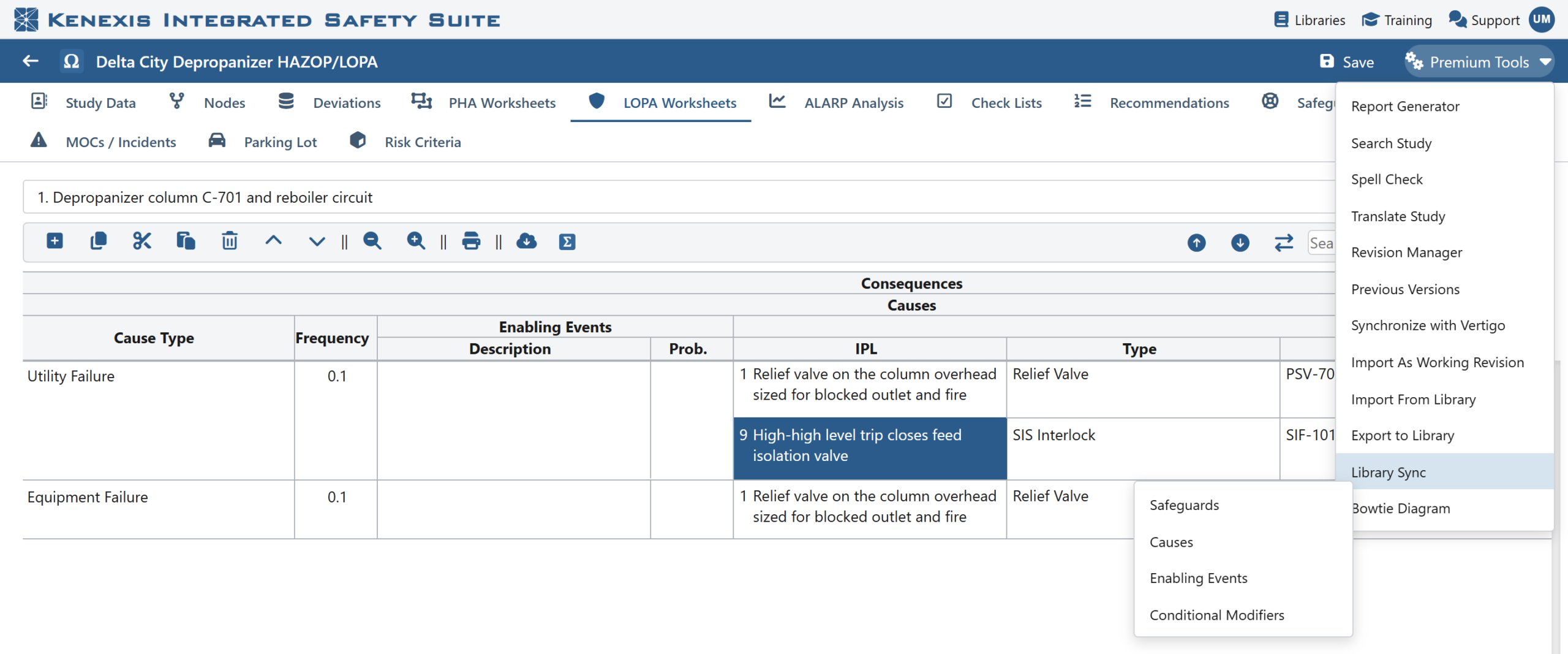Click the Utility Failure frequency 0.1 cell
This screenshot has height=654, width=1568.
pyautogui.click(x=336, y=420)
